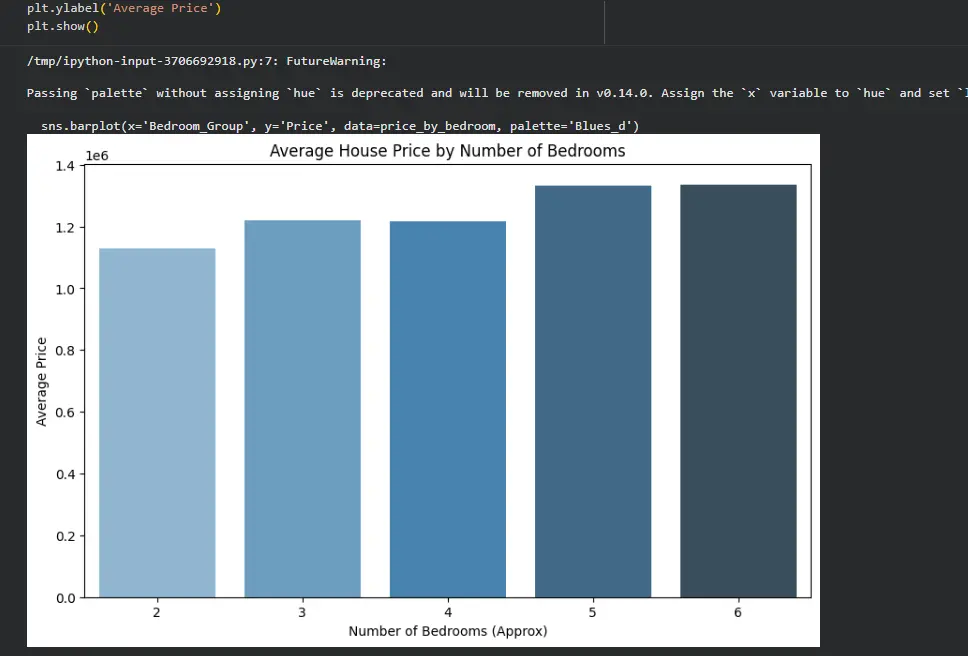968x656 pixels.
Task: Click the 1.2 y-axis tick label
Action: (x=65, y=228)
